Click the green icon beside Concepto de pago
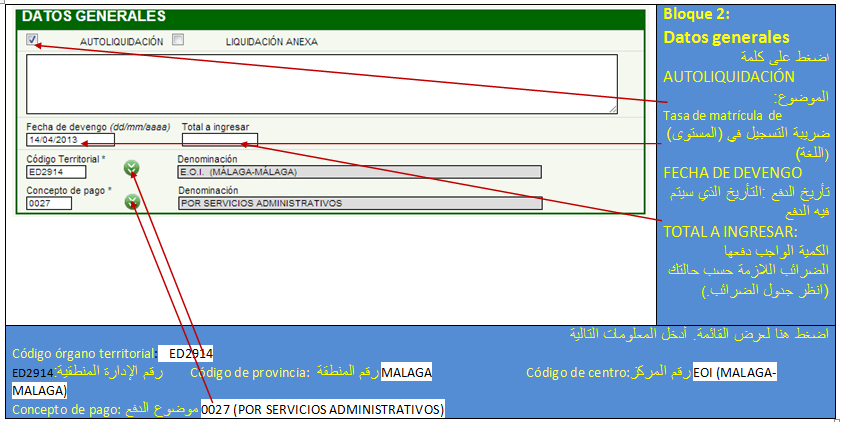841x422 pixels. (x=132, y=201)
